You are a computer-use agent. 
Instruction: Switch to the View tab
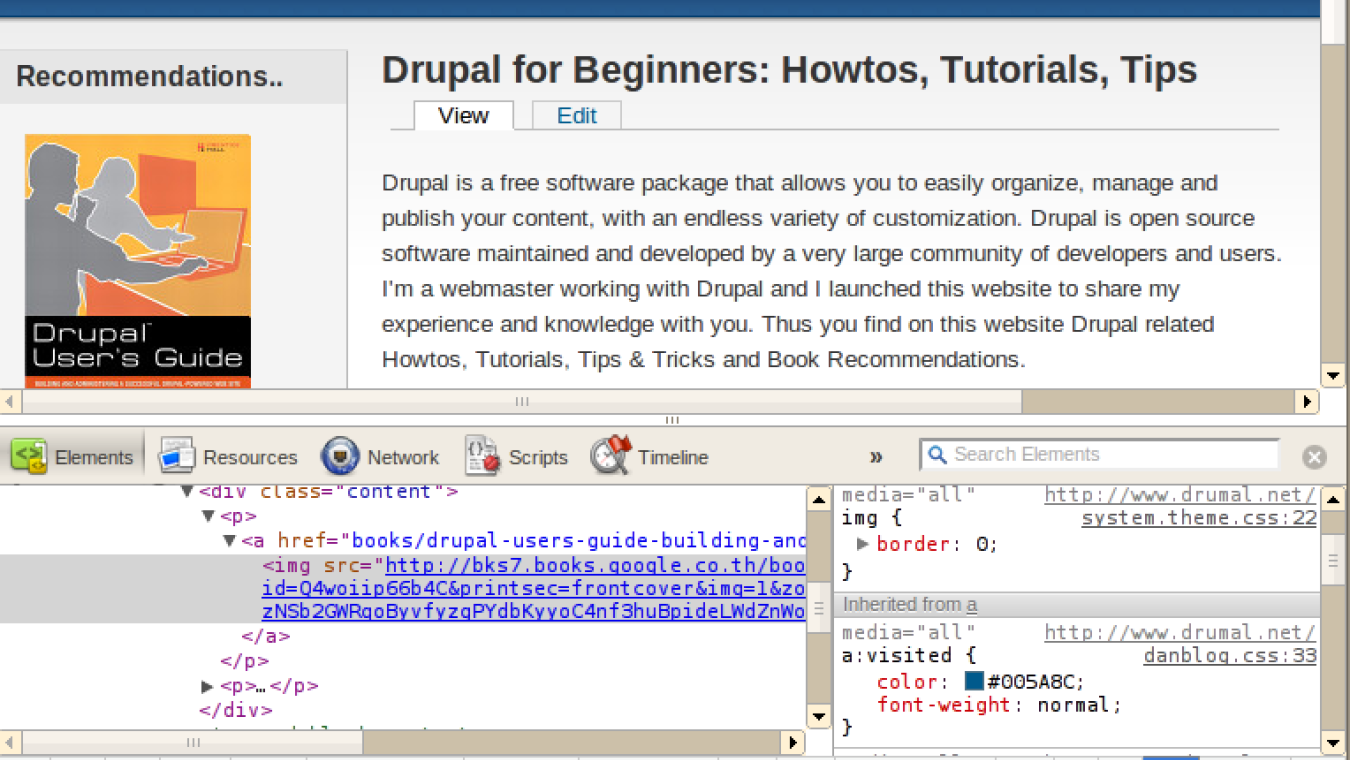(464, 115)
